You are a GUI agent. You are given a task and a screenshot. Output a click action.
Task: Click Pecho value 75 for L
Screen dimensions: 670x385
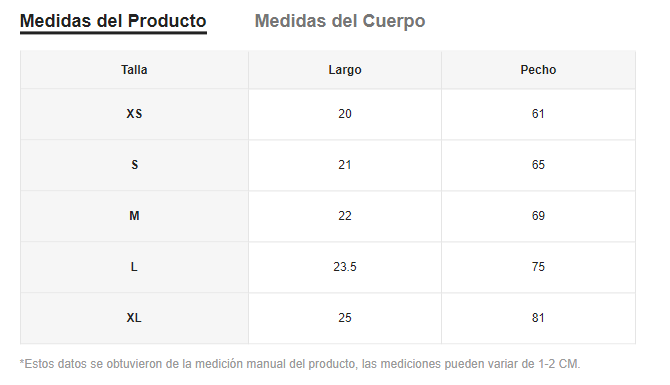[x=538, y=267]
